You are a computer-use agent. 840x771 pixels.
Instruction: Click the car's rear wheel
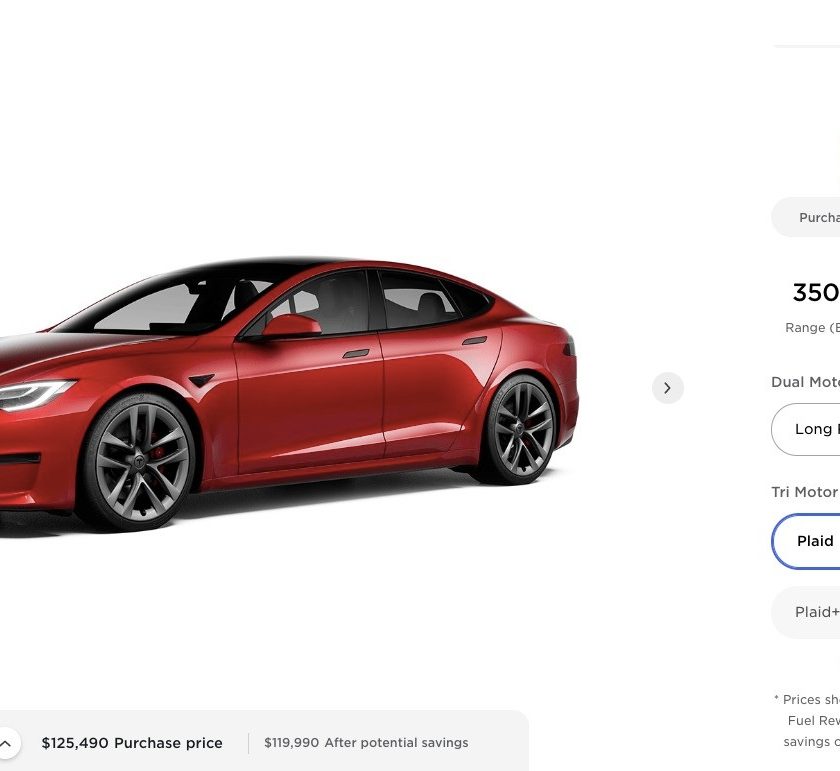[x=520, y=430]
